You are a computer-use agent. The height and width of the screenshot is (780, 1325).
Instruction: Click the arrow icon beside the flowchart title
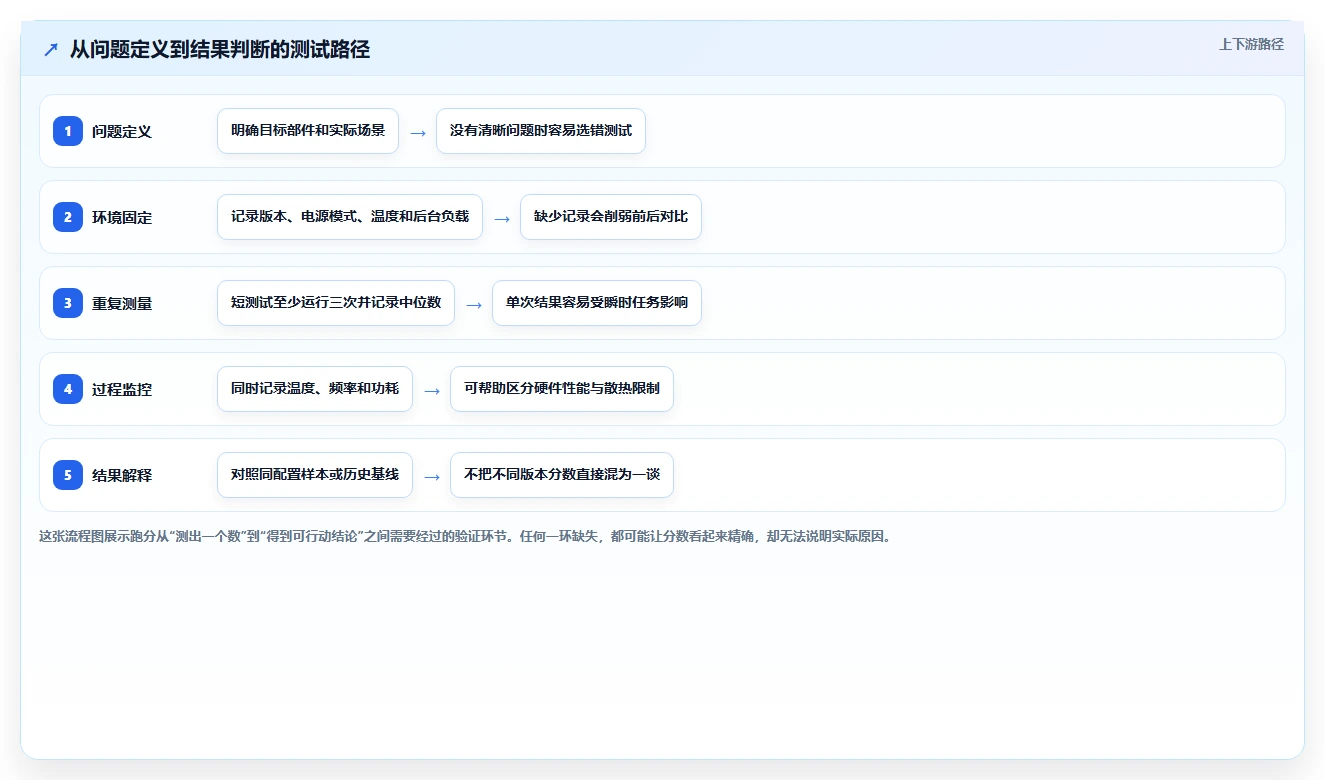coord(51,49)
